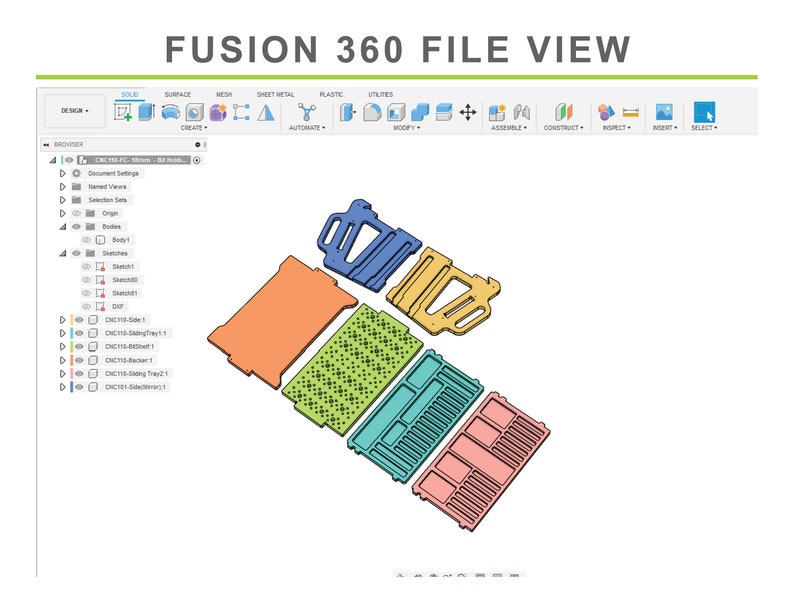Collapse the Browser panel using double-arrow icon

(x=46, y=145)
